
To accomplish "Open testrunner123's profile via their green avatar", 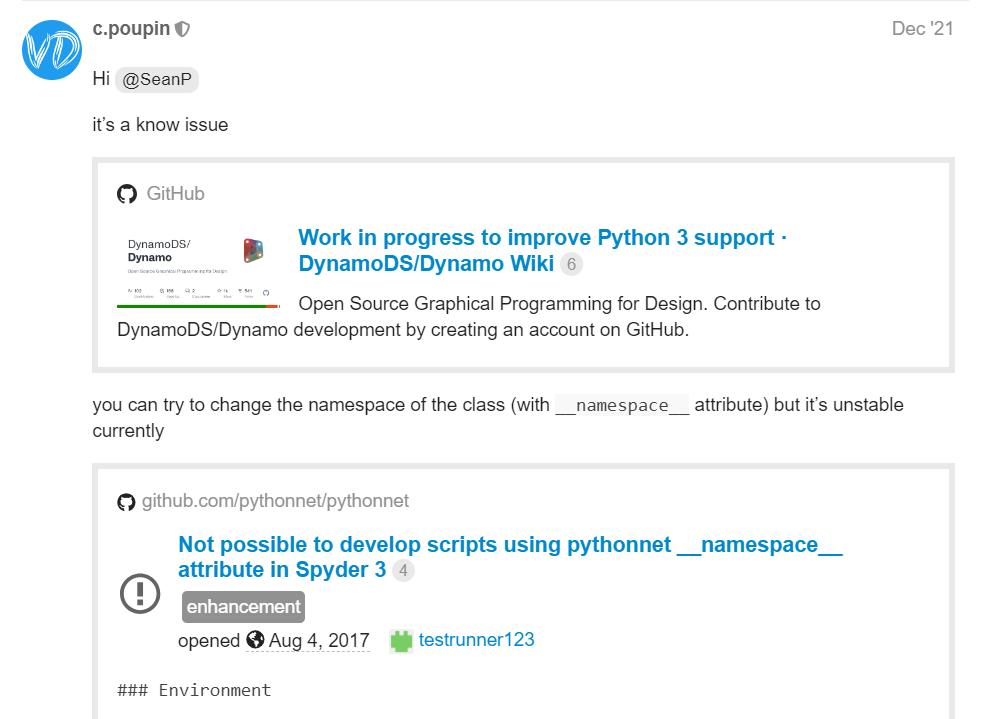I will point(400,640).
